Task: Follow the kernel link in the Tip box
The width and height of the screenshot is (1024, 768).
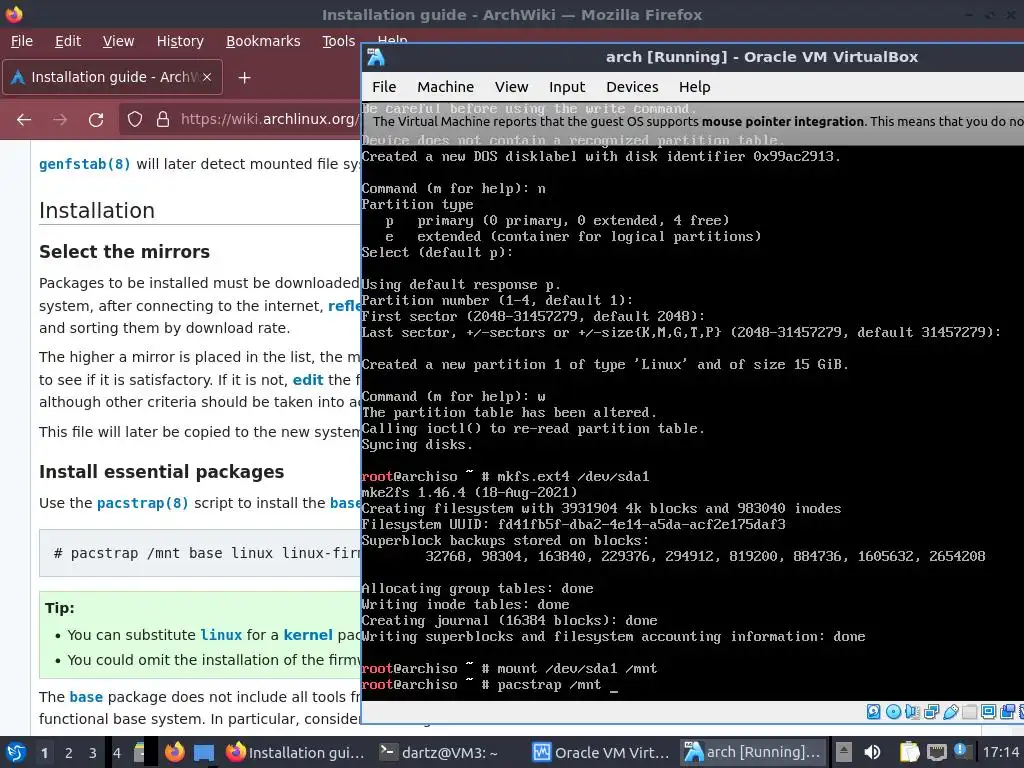Action: click(308, 635)
